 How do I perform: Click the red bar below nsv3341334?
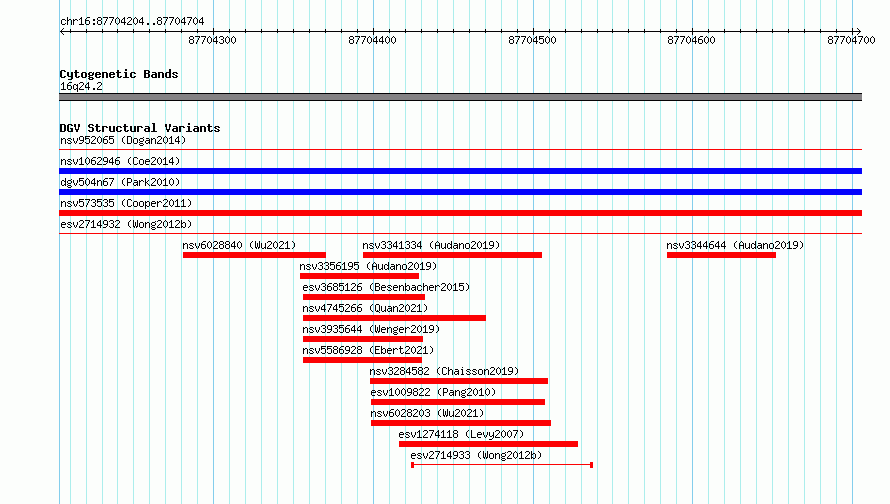click(x=452, y=255)
